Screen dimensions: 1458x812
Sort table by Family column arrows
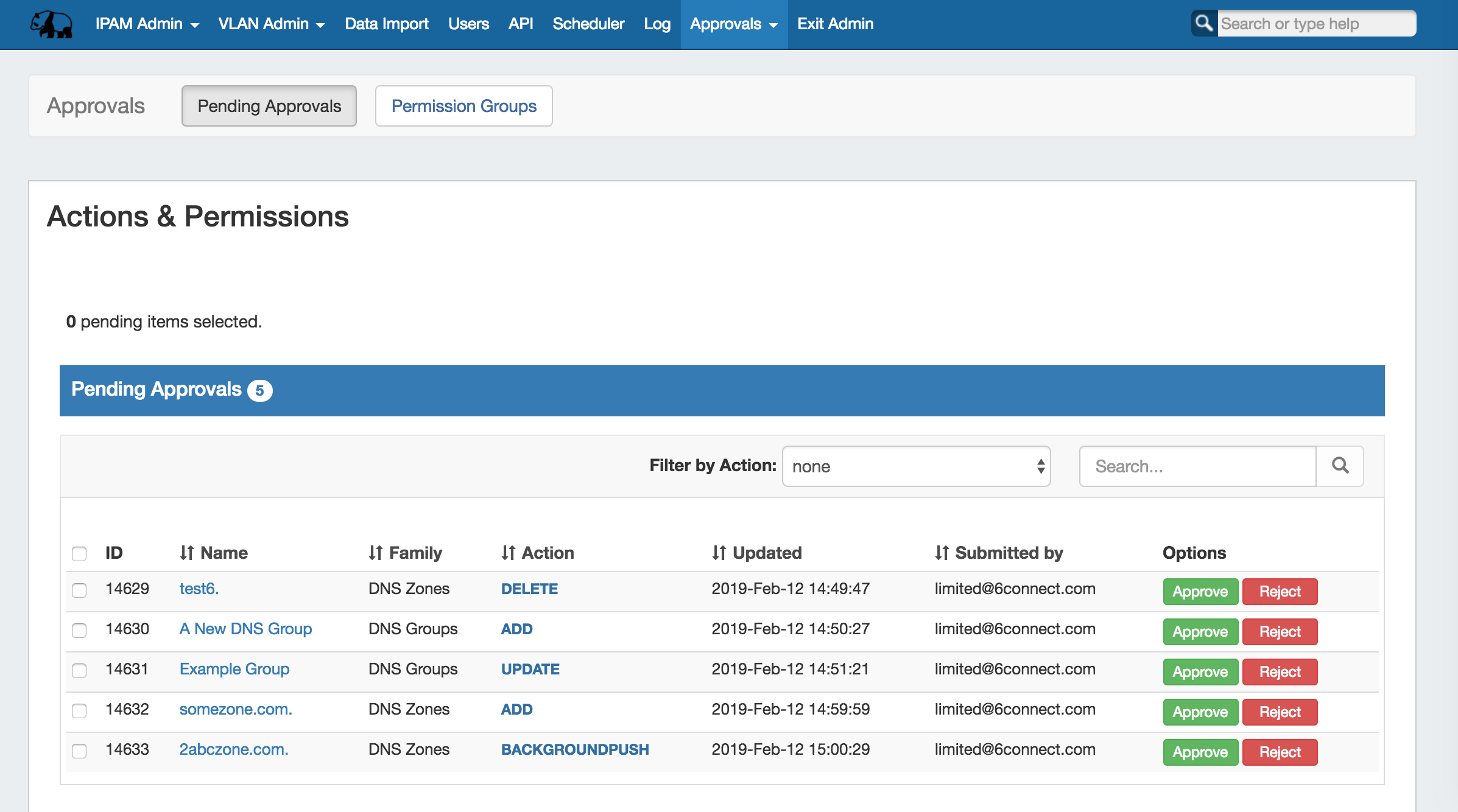click(375, 553)
